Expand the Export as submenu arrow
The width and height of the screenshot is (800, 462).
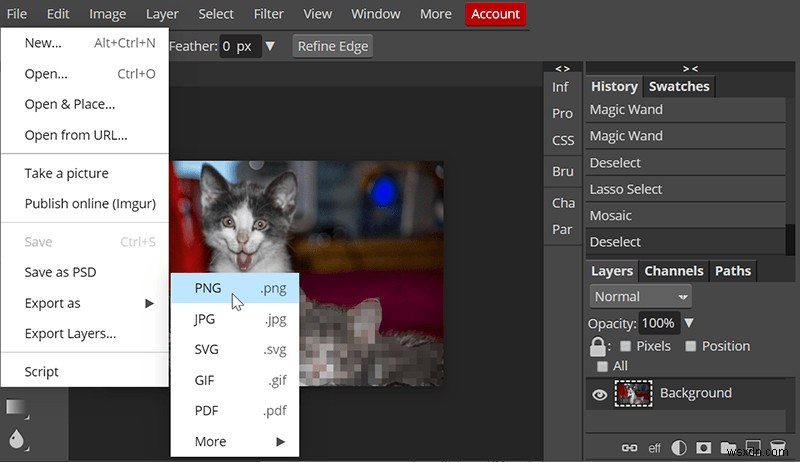149,303
